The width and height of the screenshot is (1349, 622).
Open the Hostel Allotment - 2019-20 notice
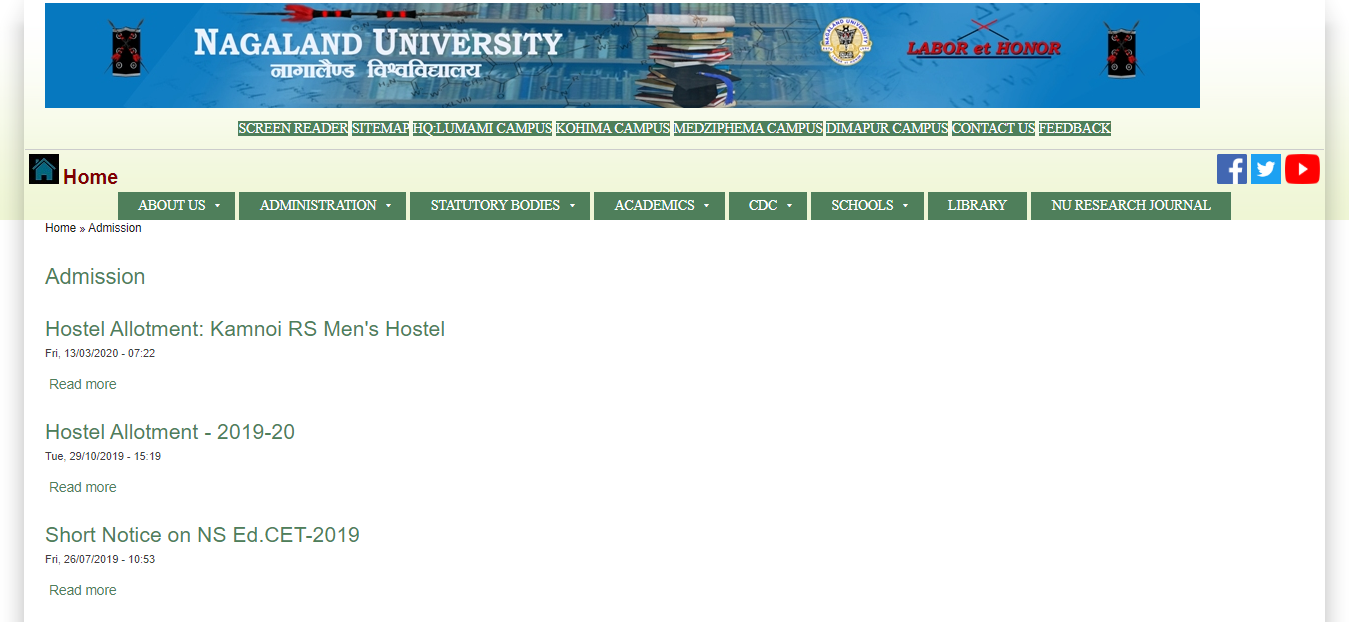[x=169, y=432]
